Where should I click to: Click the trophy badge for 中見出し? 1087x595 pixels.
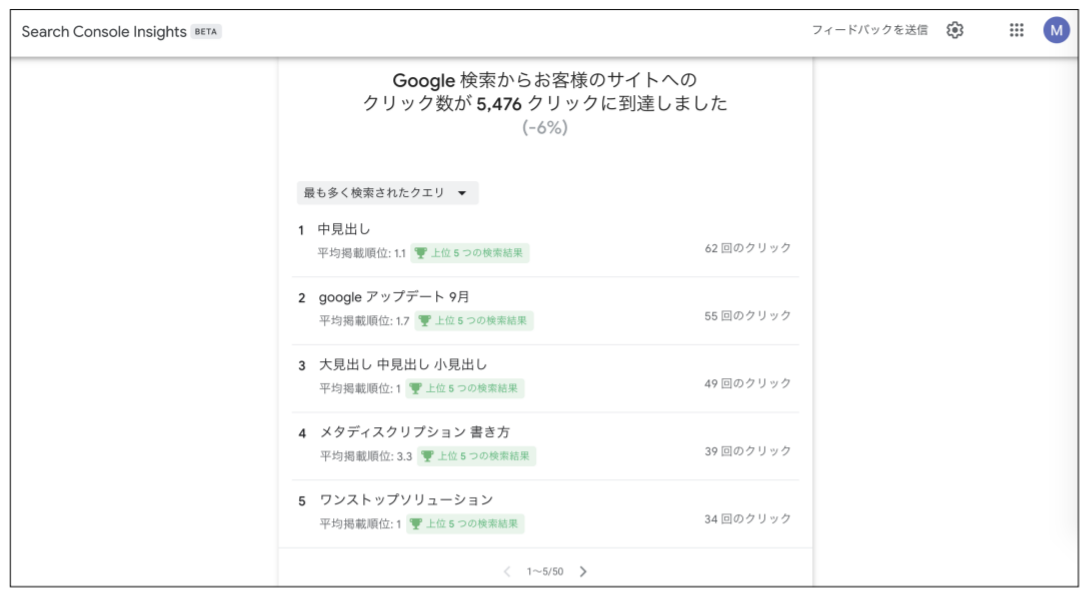[x=470, y=253]
